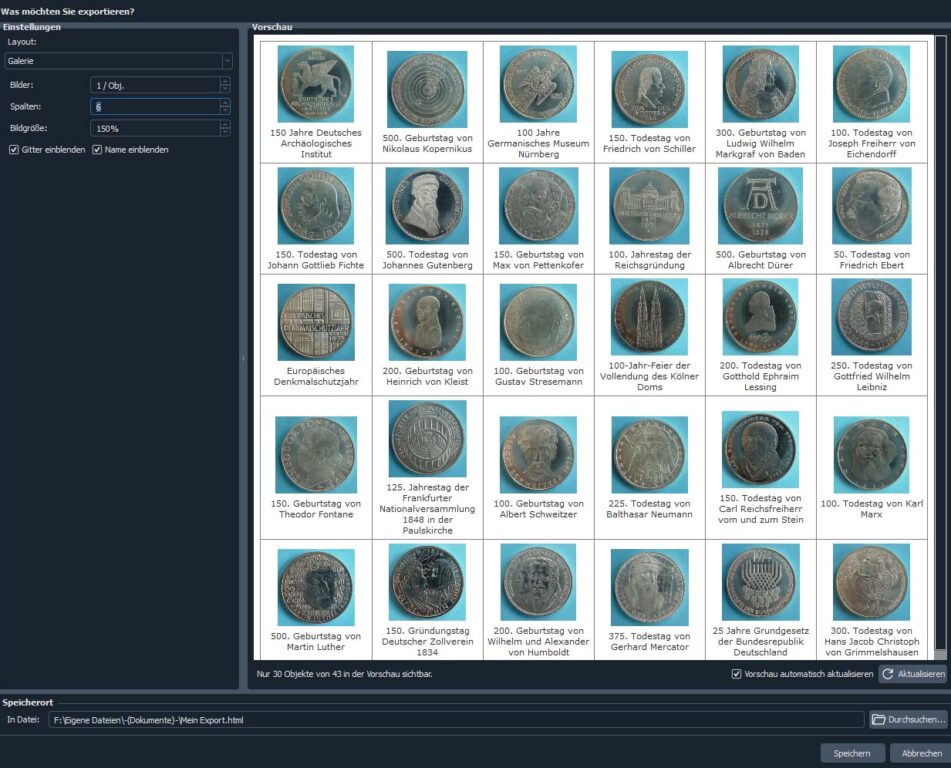
Task: Click the Durchsuchen folder icon button
Action: 908,719
